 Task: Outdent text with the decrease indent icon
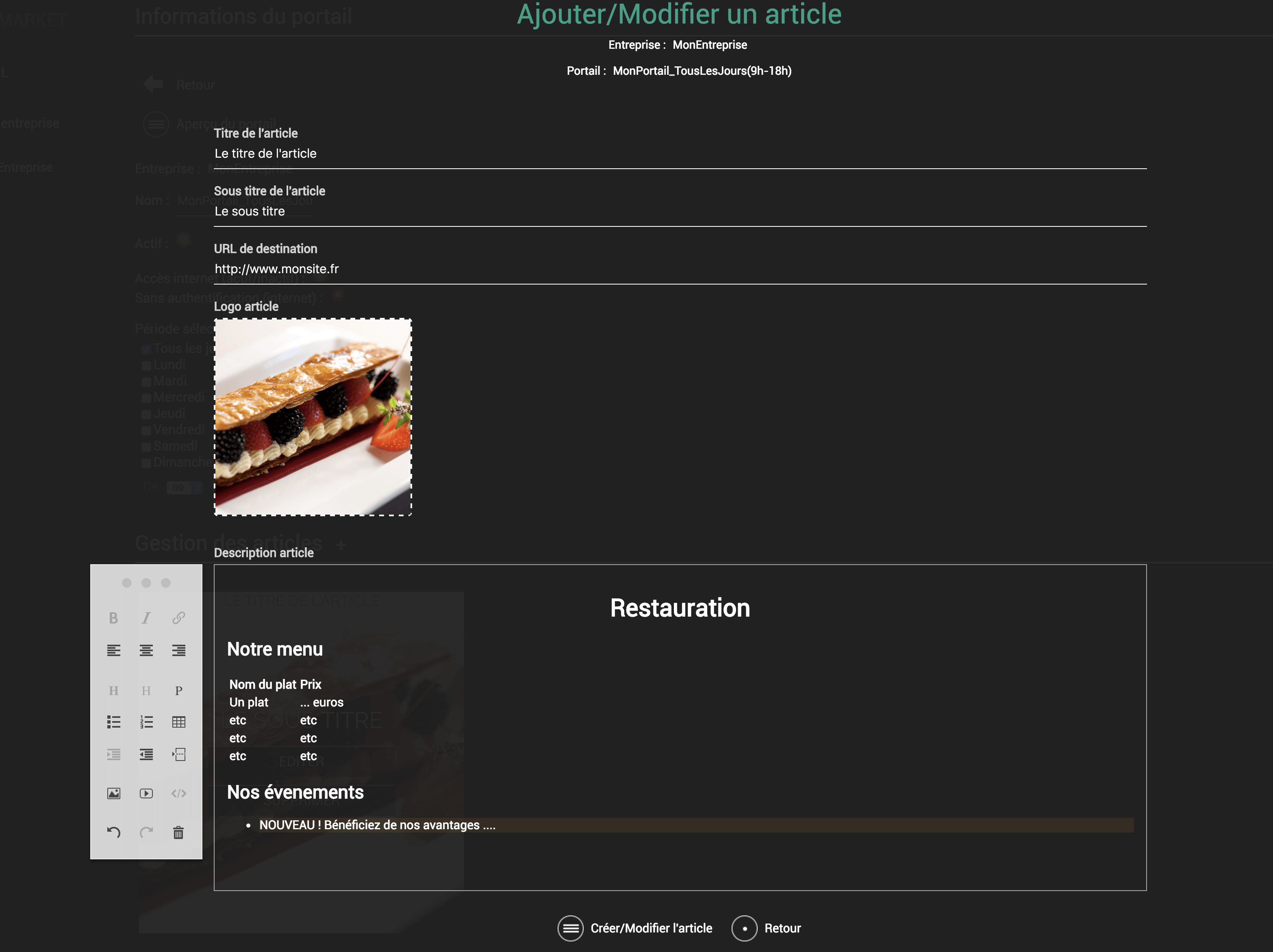pos(146,754)
